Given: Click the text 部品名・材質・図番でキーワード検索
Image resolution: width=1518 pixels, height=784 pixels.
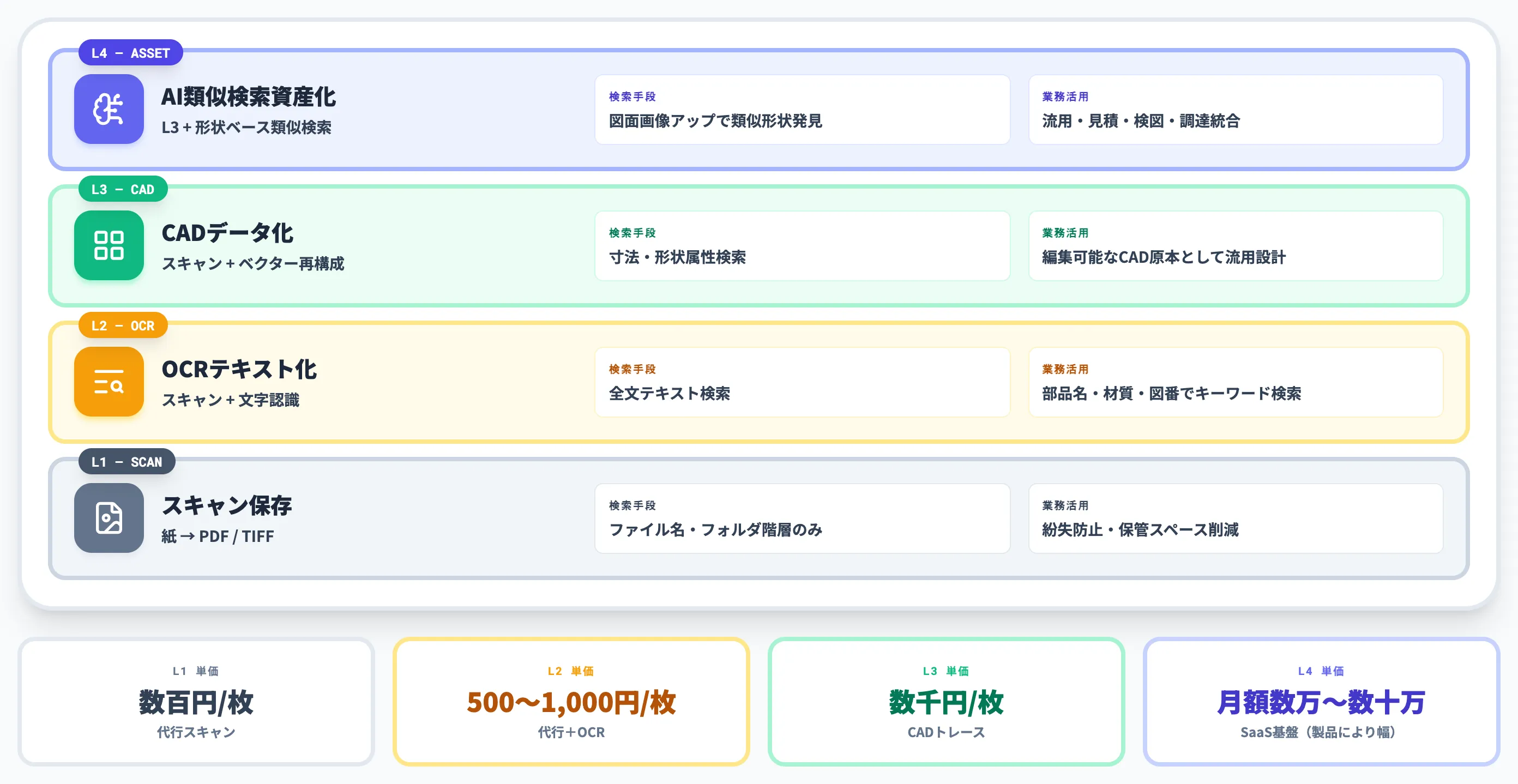Looking at the screenshot, I should [x=1171, y=394].
